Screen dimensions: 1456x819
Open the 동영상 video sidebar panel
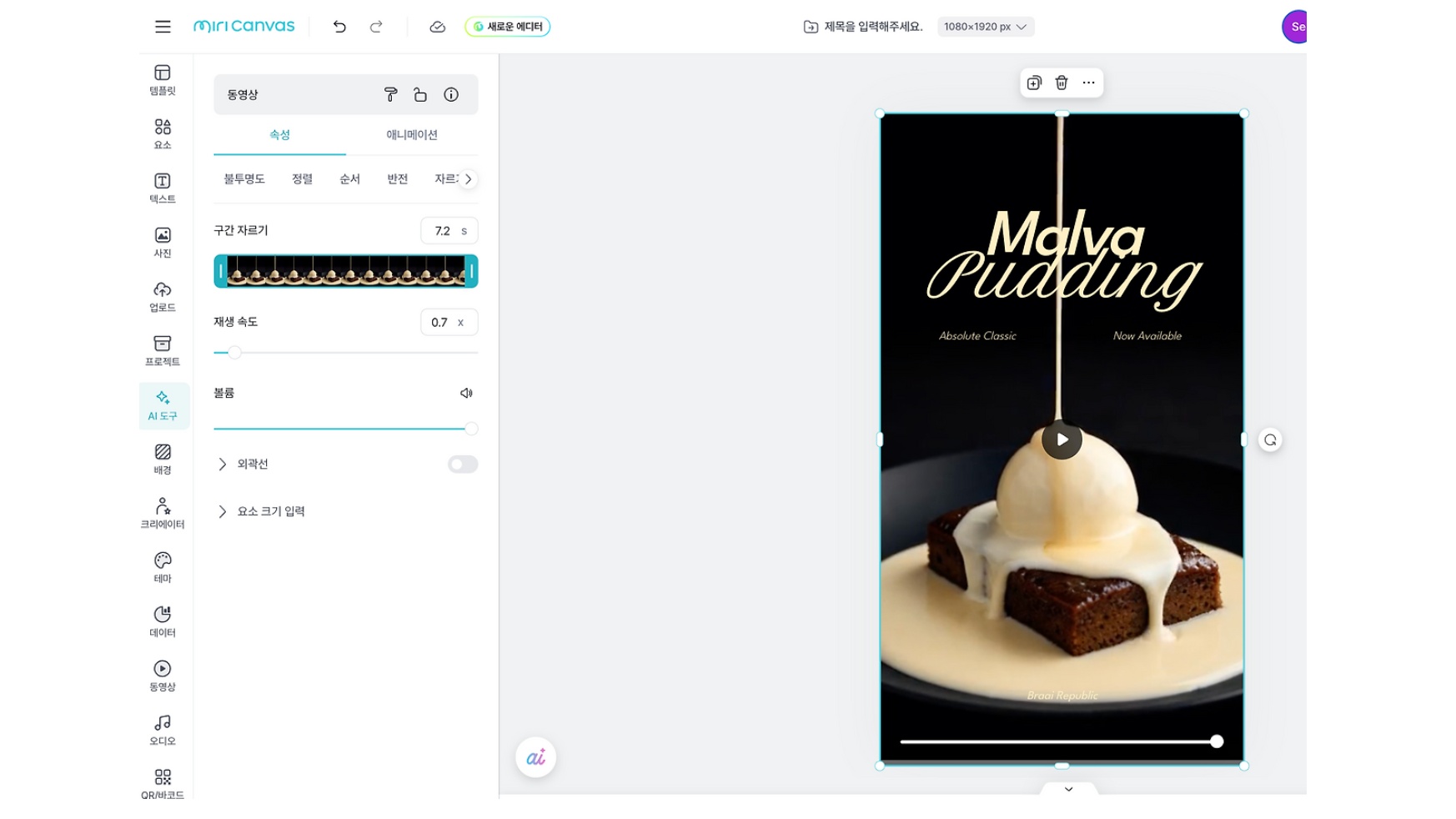163,676
